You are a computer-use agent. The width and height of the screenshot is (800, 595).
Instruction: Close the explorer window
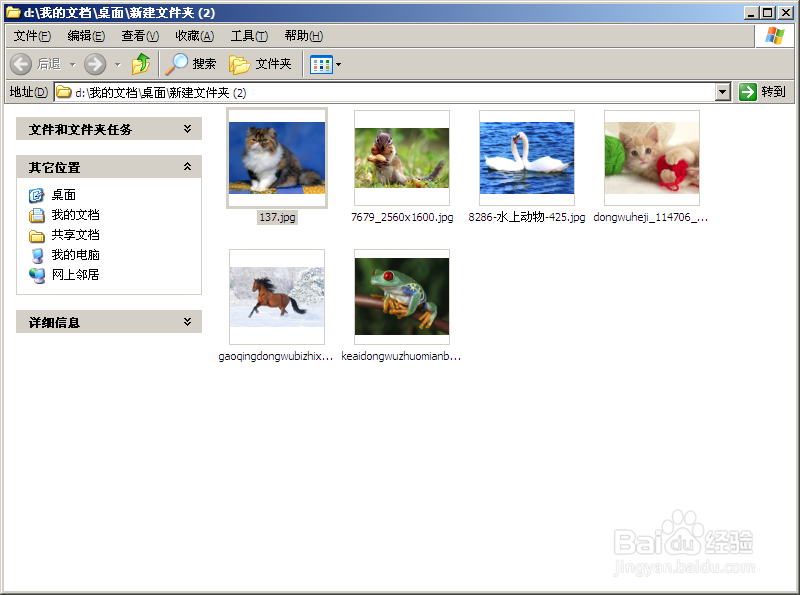(786, 13)
